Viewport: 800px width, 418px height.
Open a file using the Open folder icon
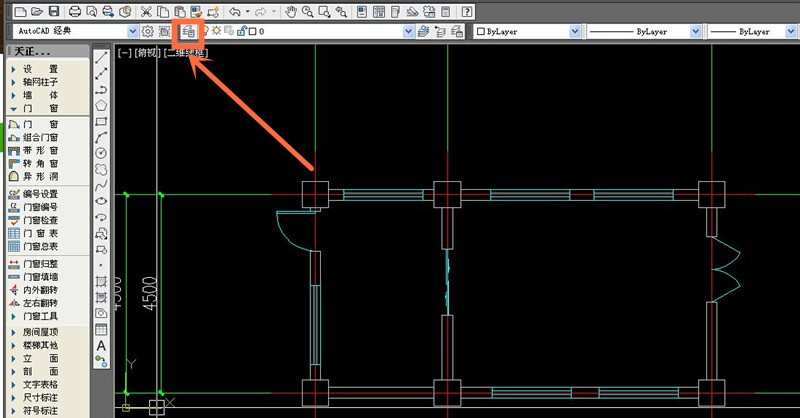(37, 11)
